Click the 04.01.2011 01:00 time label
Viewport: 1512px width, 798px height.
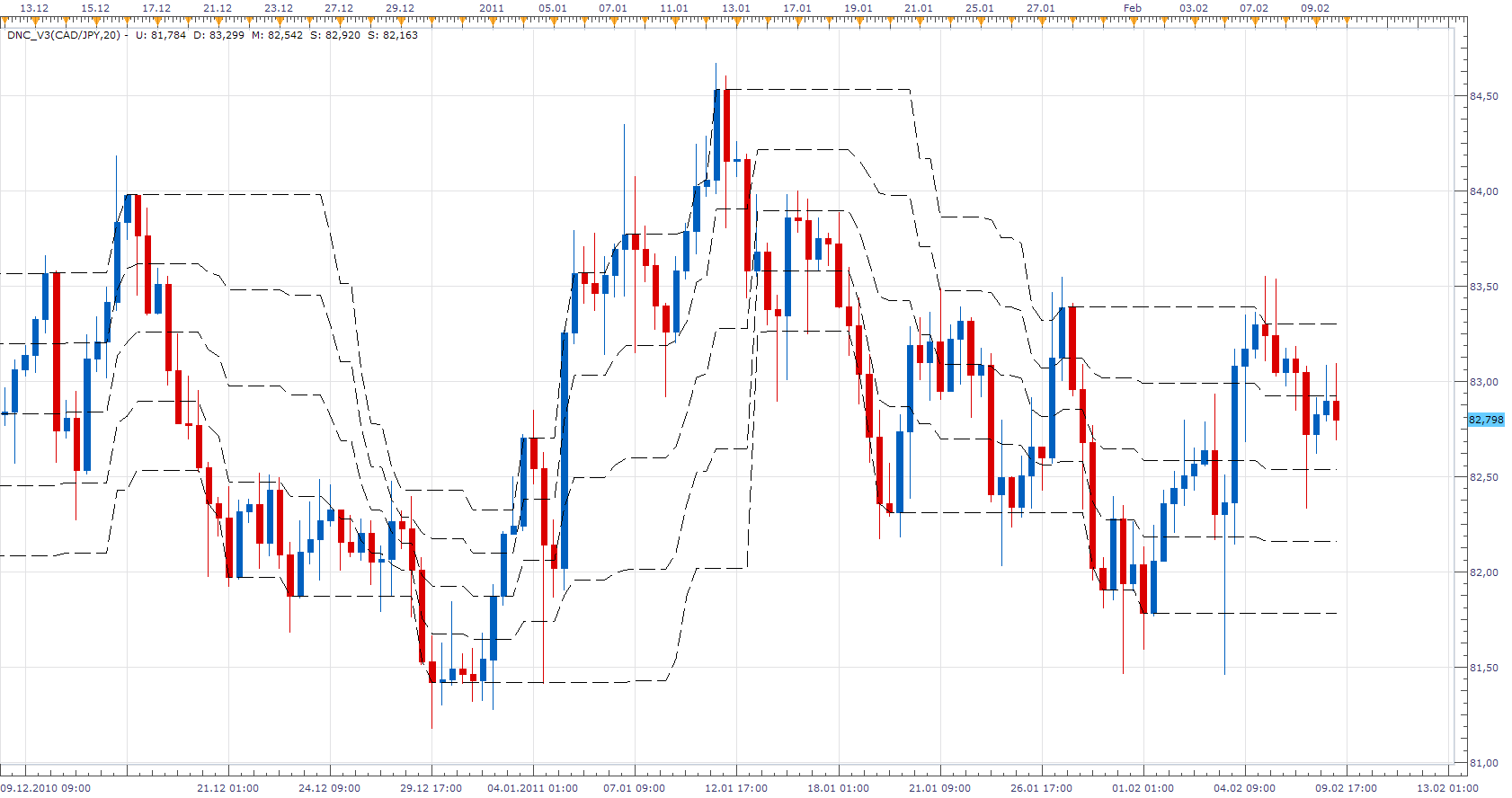coord(533,788)
